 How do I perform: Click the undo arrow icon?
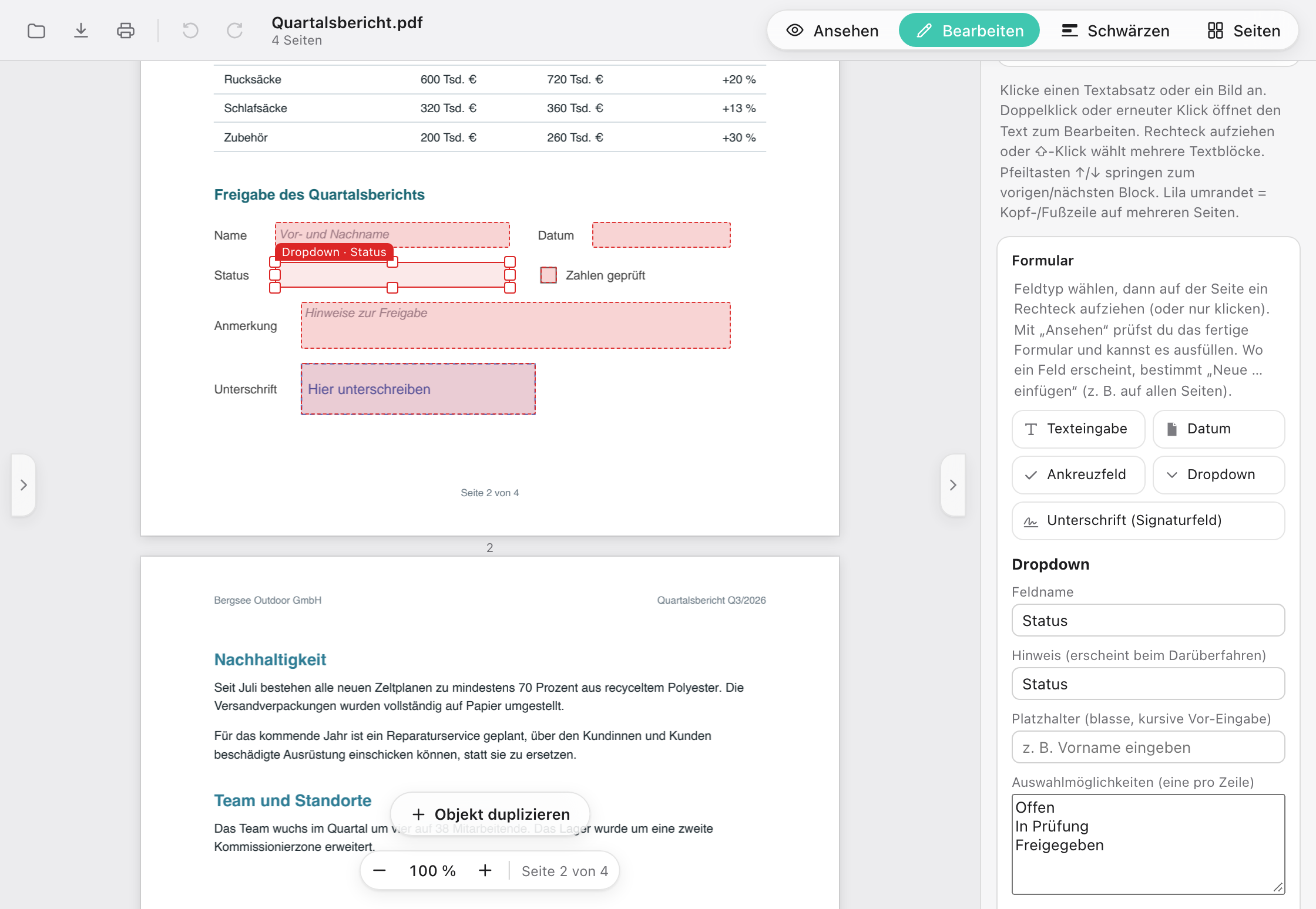coord(190,31)
